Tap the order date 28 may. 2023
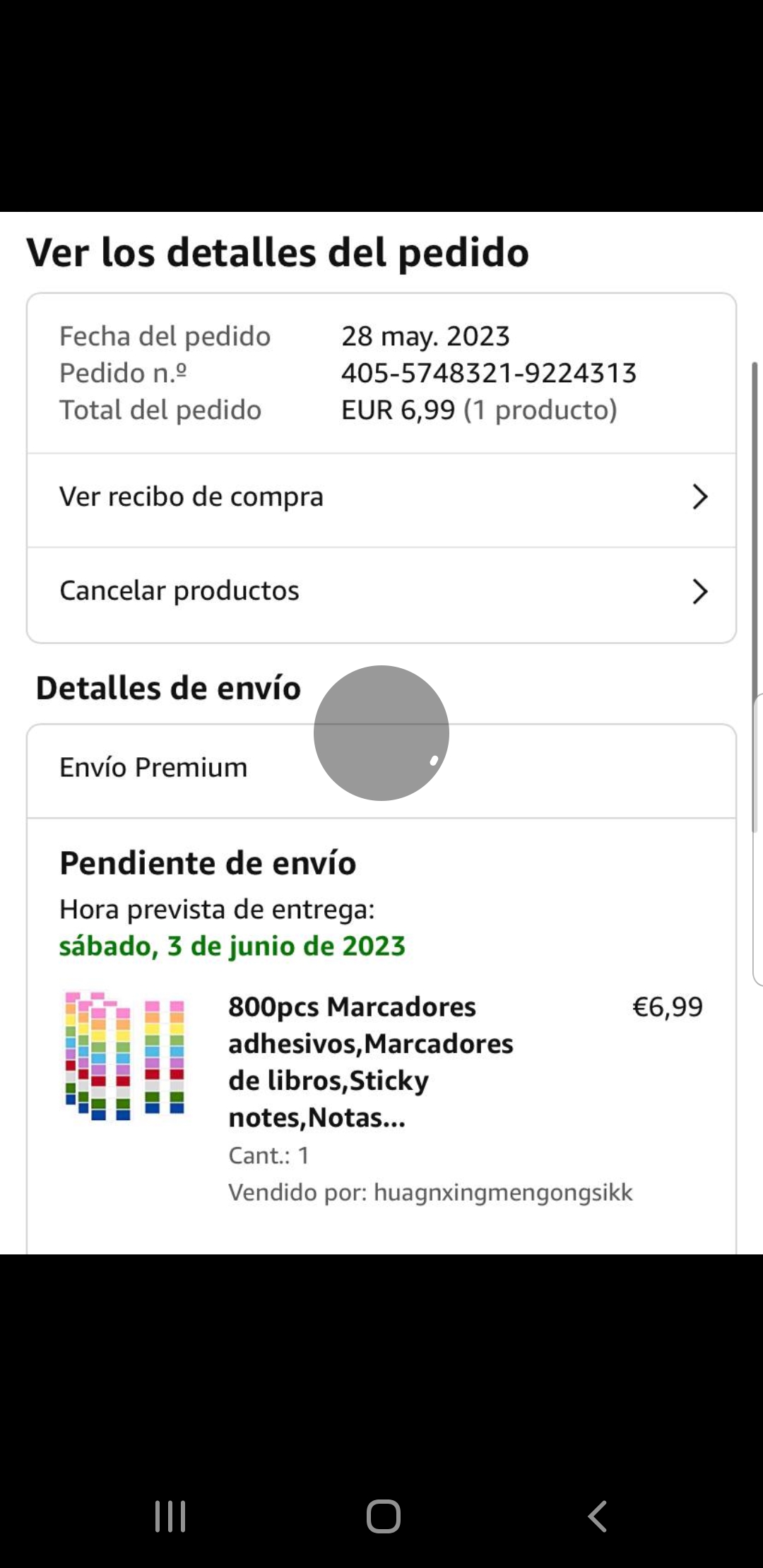The image size is (763, 1568). [x=425, y=336]
